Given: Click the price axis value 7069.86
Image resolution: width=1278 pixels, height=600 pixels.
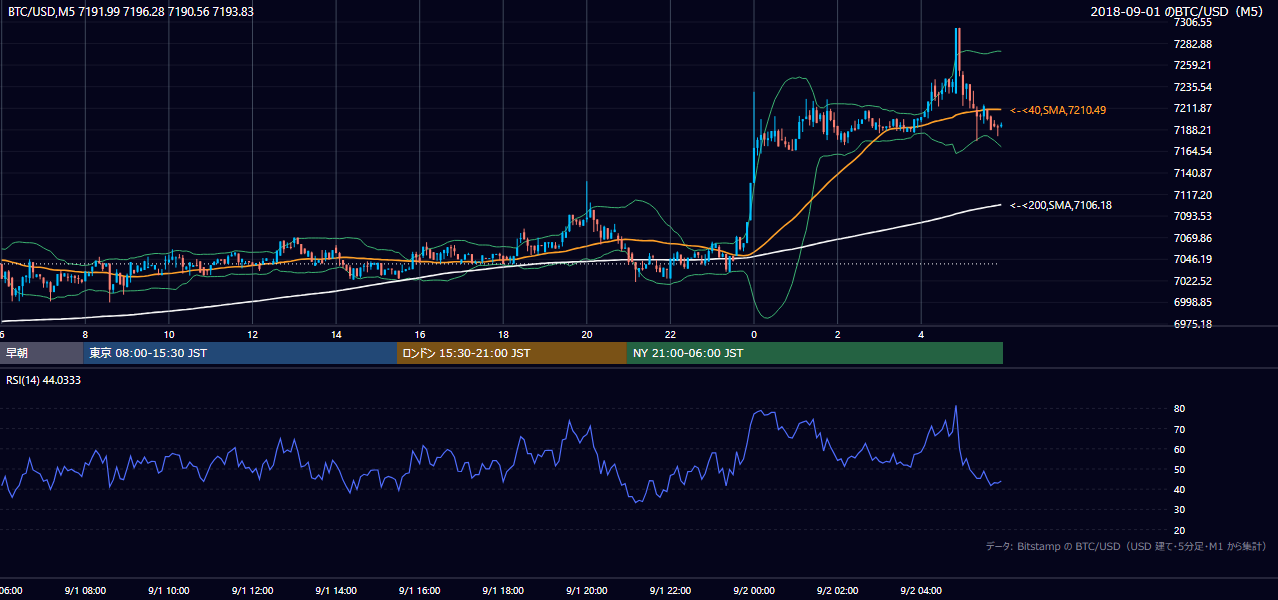Looking at the screenshot, I should point(1194,238).
